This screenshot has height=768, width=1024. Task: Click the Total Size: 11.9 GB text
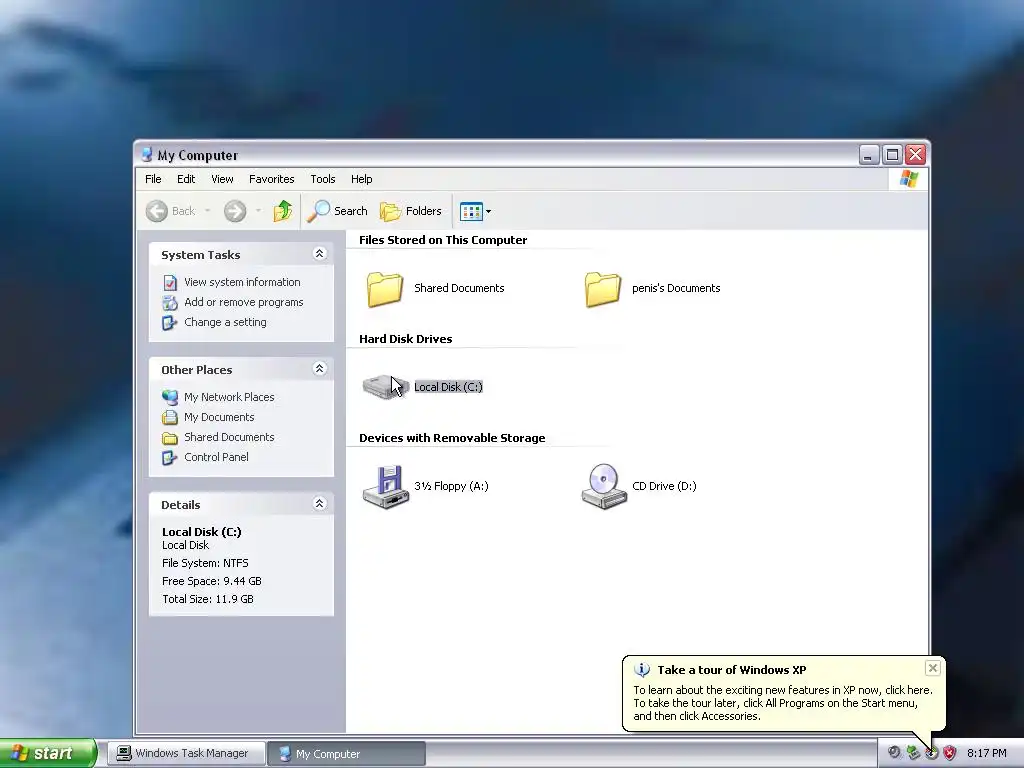(x=208, y=599)
